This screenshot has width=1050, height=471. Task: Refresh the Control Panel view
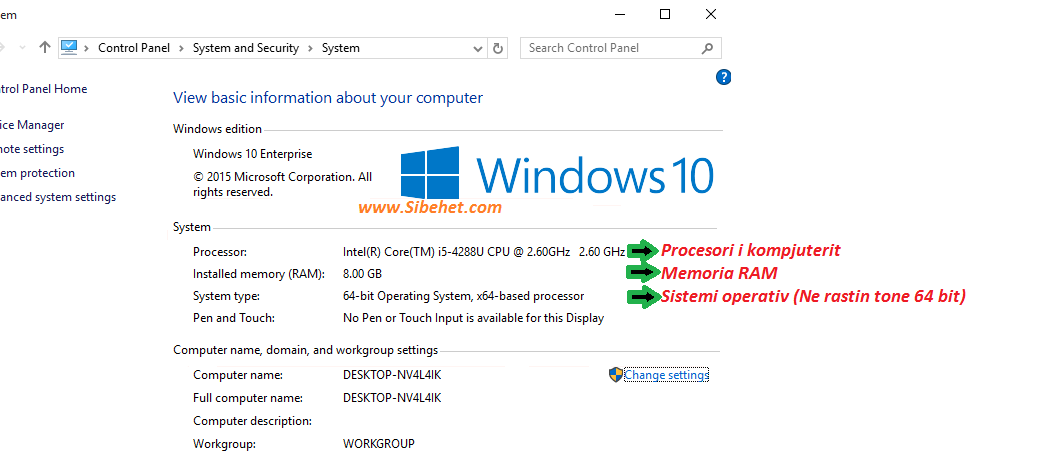[498, 48]
